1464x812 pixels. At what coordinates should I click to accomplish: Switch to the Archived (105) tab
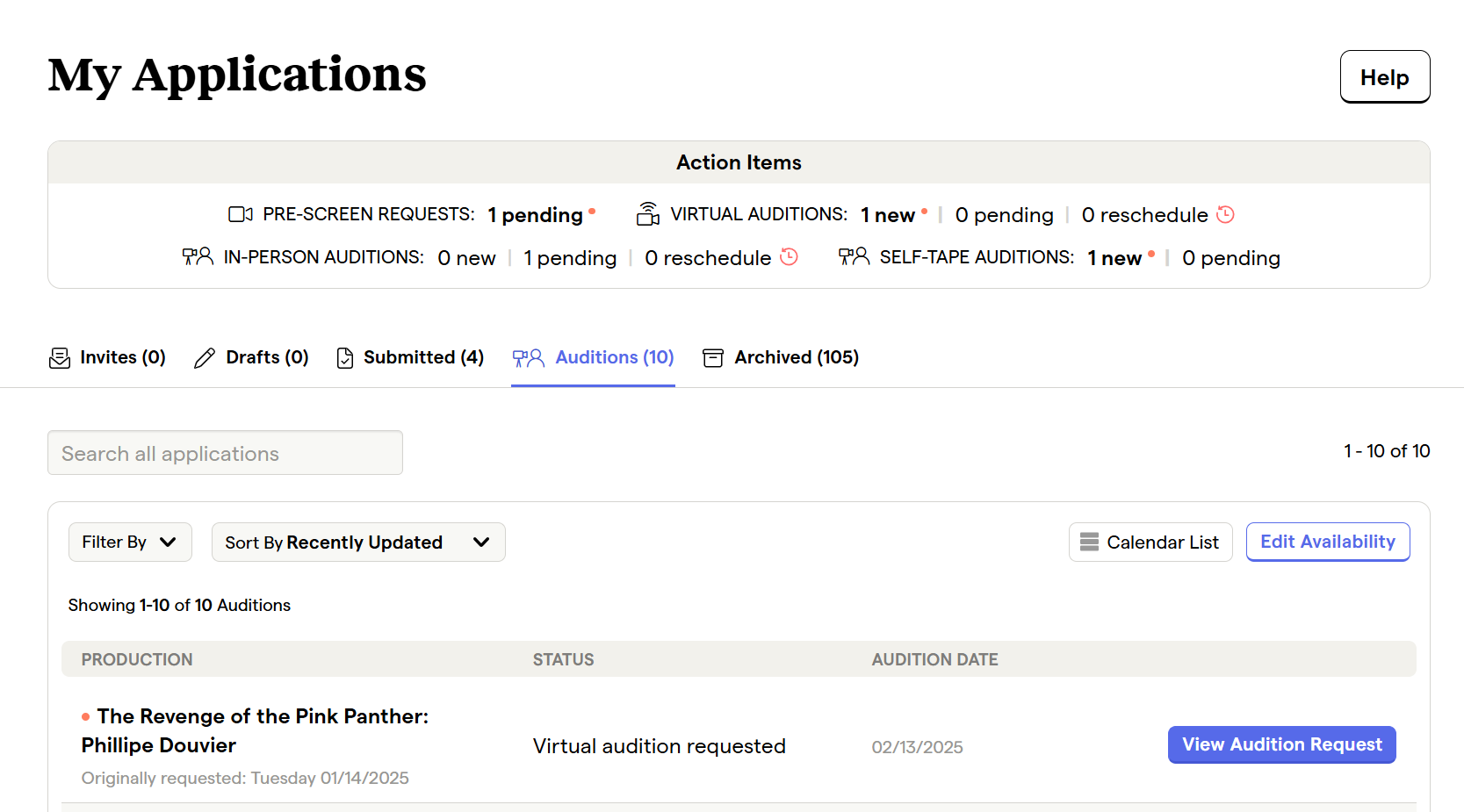coord(781,357)
